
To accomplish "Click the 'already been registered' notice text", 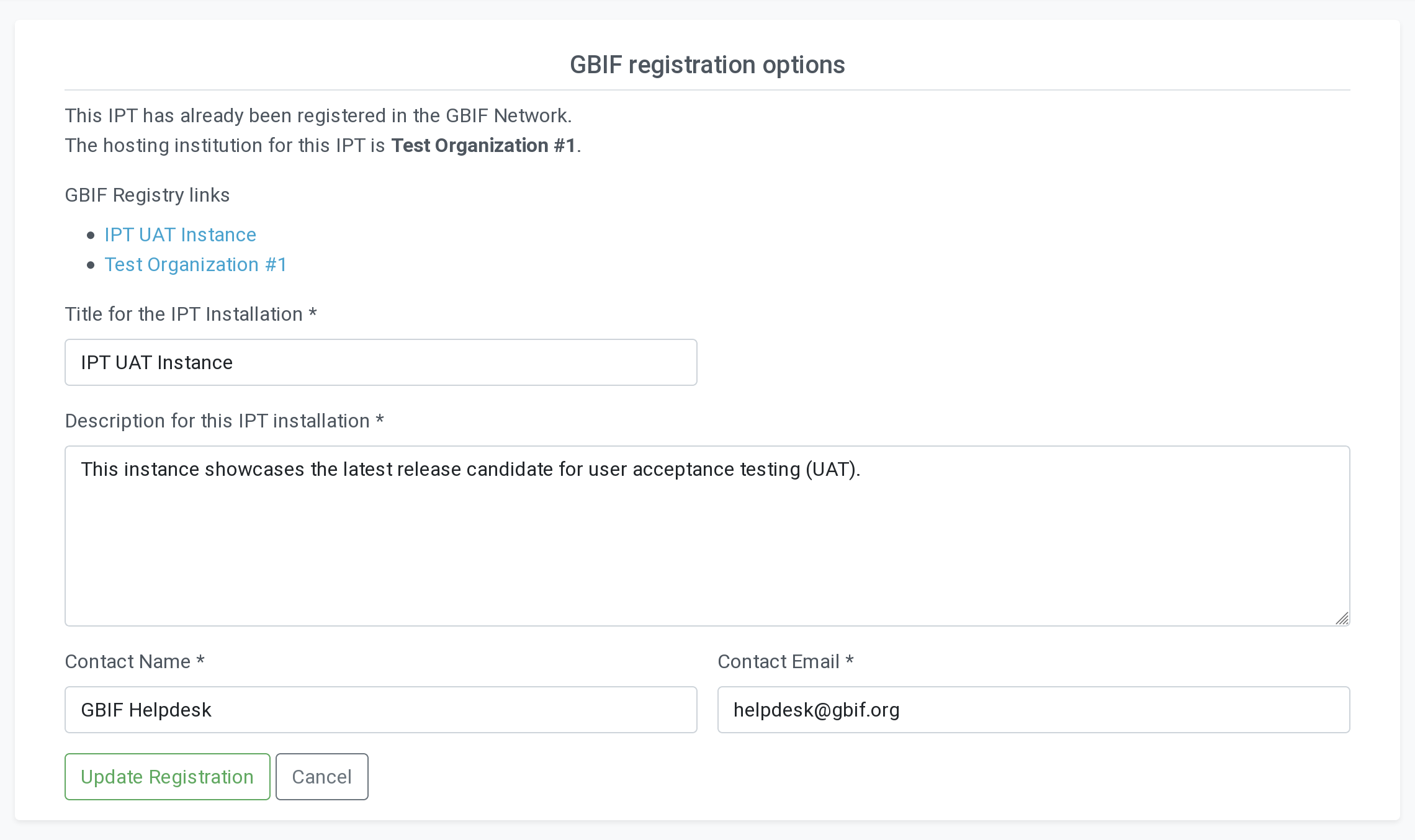I will (x=318, y=115).
